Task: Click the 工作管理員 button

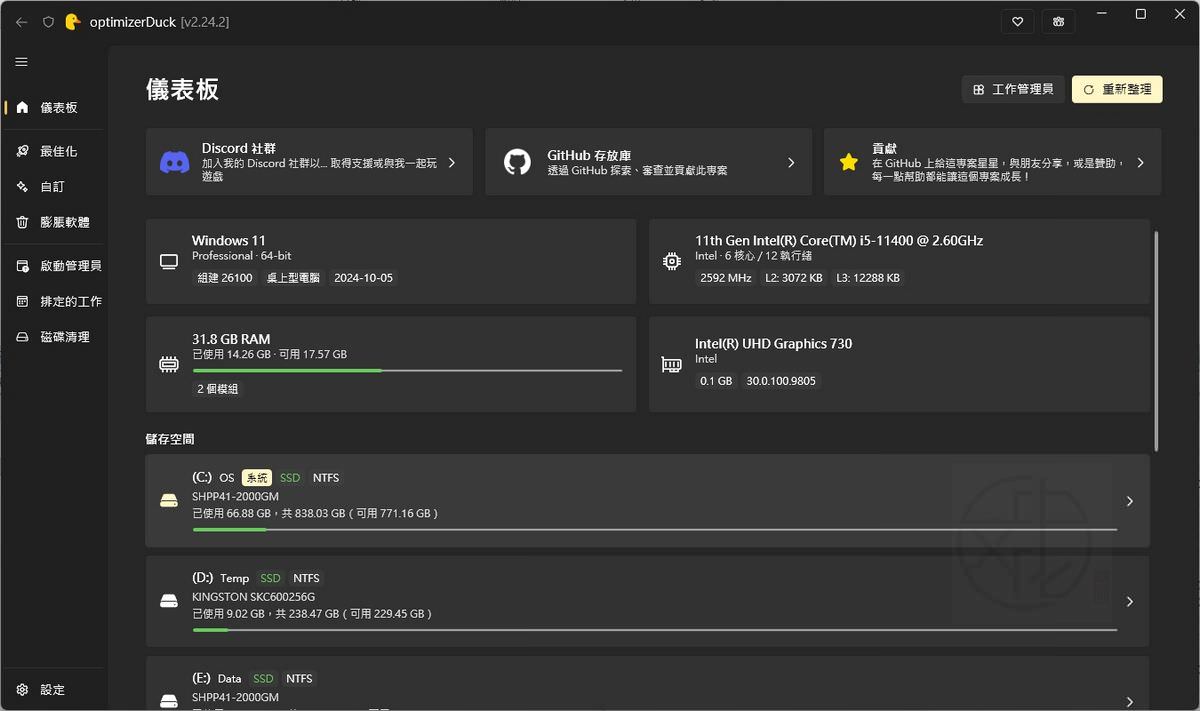Action: click(1013, 89)
